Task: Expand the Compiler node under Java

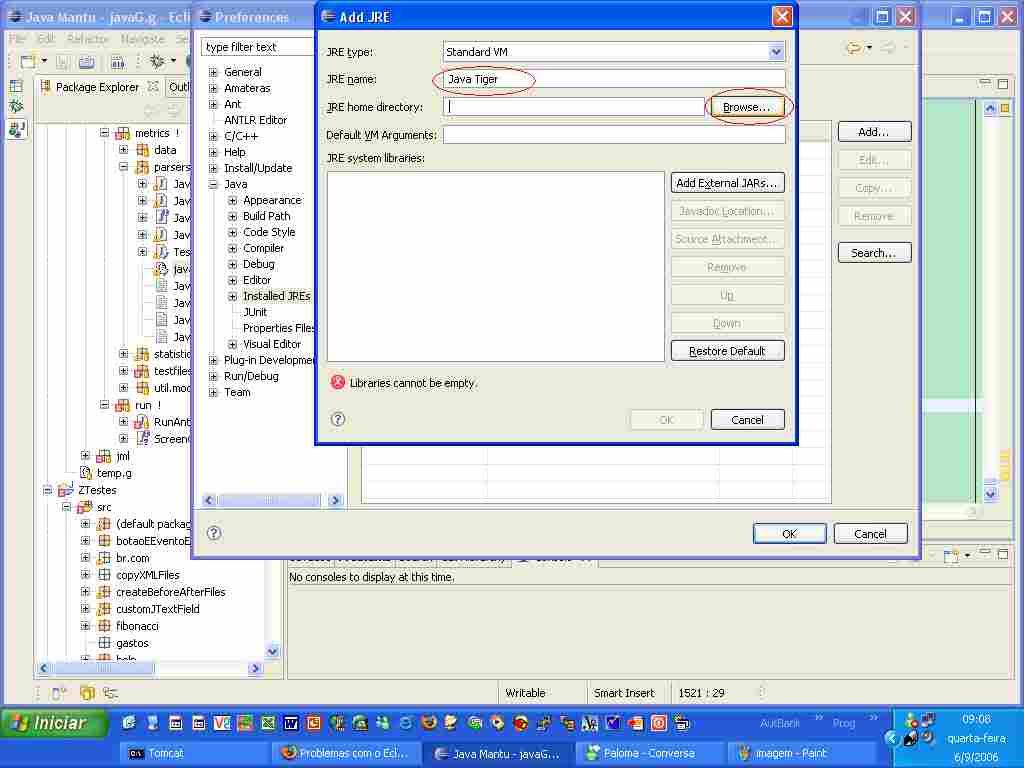Action: [x=232, y=248]
